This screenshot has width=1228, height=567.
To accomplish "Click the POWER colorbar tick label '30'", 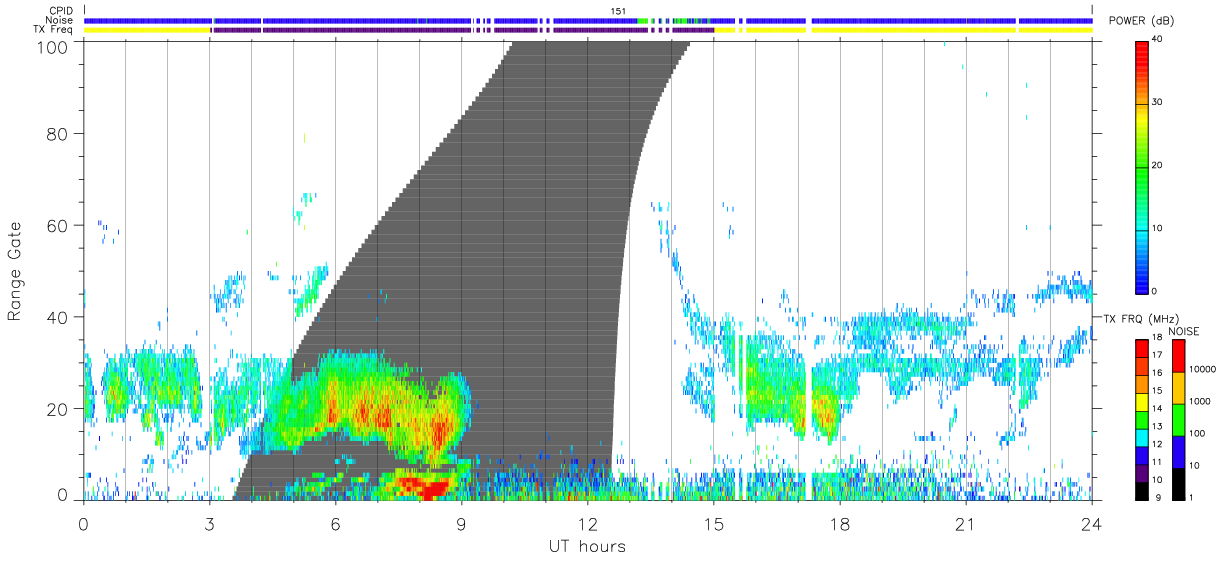I will point(1159,102).
